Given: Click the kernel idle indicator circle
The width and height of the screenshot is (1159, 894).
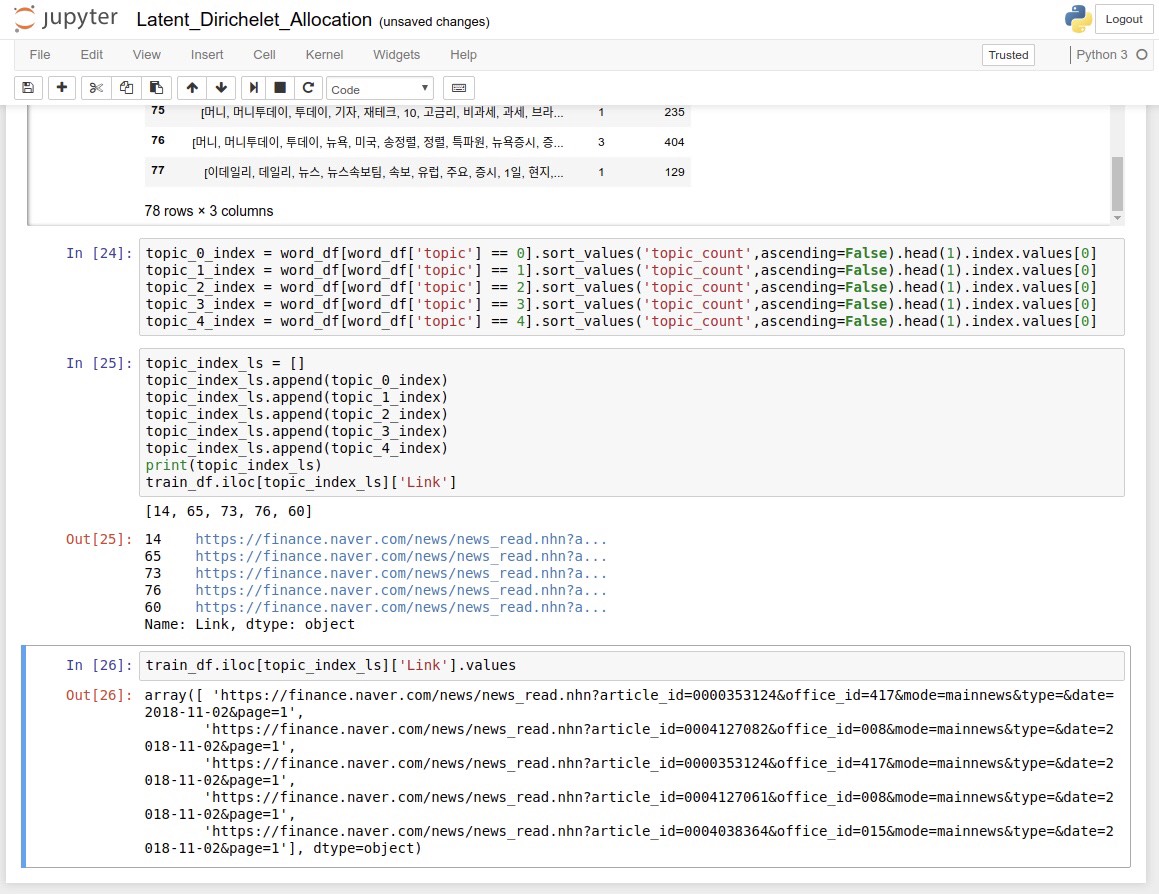Looking at the screenshot, I should click(x=1141, y=55).
